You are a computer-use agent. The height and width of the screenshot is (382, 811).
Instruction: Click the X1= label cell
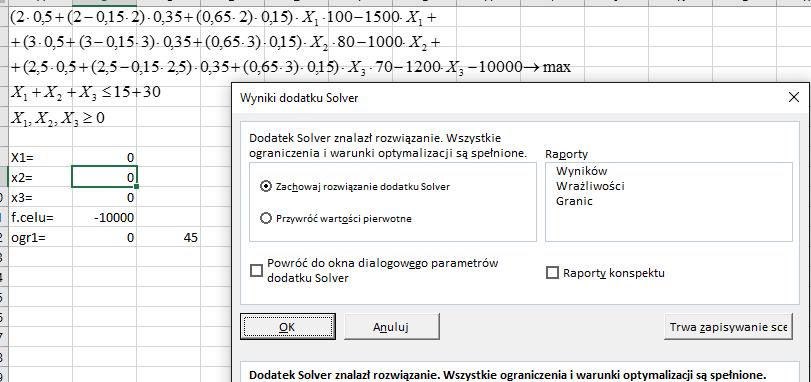(x=40, y=157)
